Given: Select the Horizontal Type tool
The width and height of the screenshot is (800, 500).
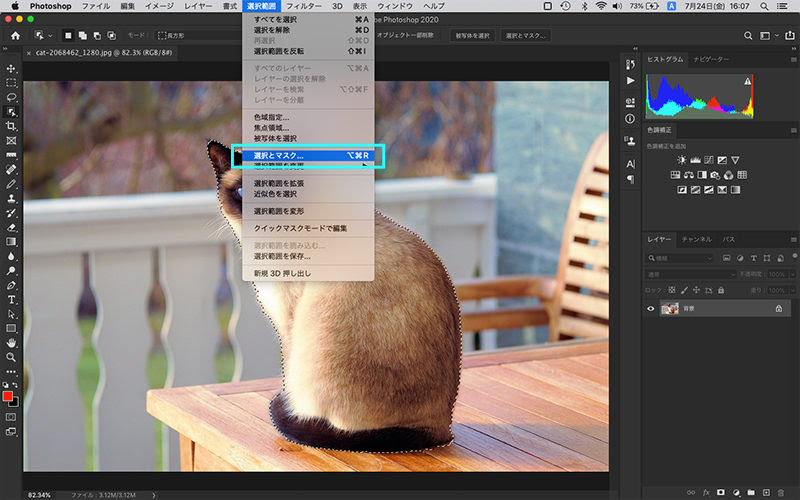Looking at the screenshot, I should 11,299.
